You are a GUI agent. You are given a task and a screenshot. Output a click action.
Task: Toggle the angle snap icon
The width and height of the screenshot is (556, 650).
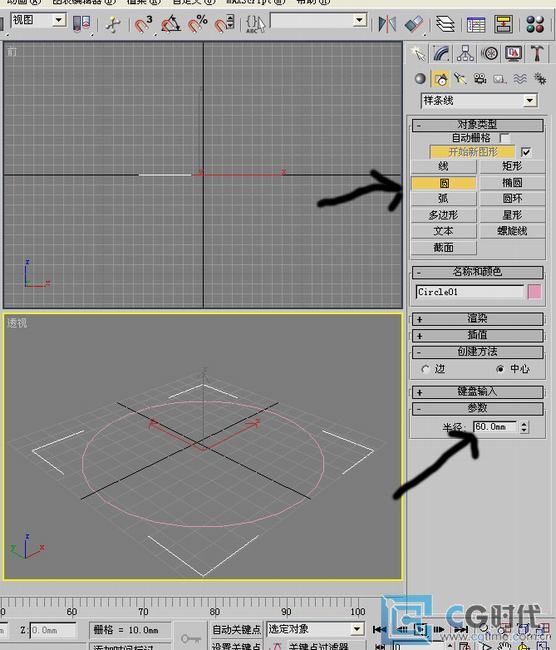170,24
